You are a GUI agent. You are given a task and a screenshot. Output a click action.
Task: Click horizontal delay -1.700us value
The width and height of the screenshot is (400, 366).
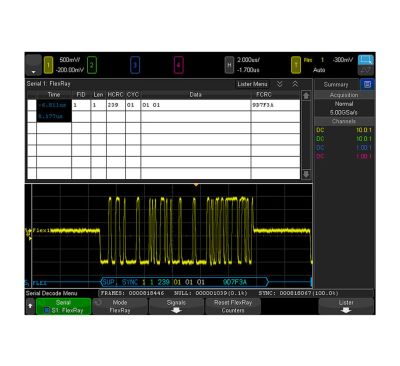(x=248, y=70)
